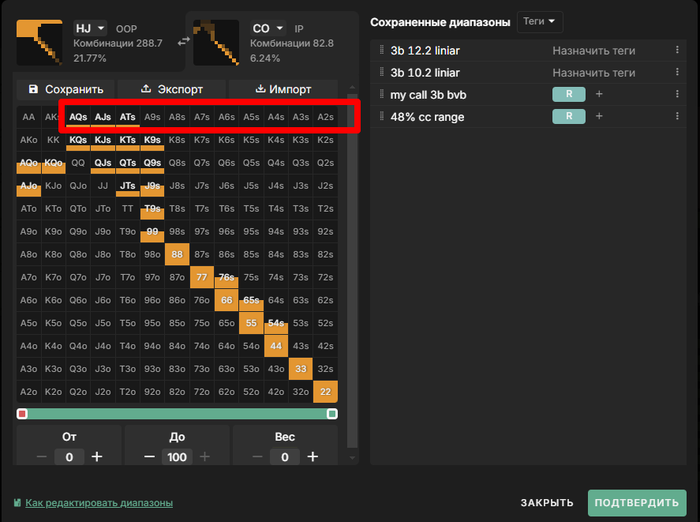Grab drag handle of 3b 10.2 liniar
700x522 pixels.
(x=382, y=71)
